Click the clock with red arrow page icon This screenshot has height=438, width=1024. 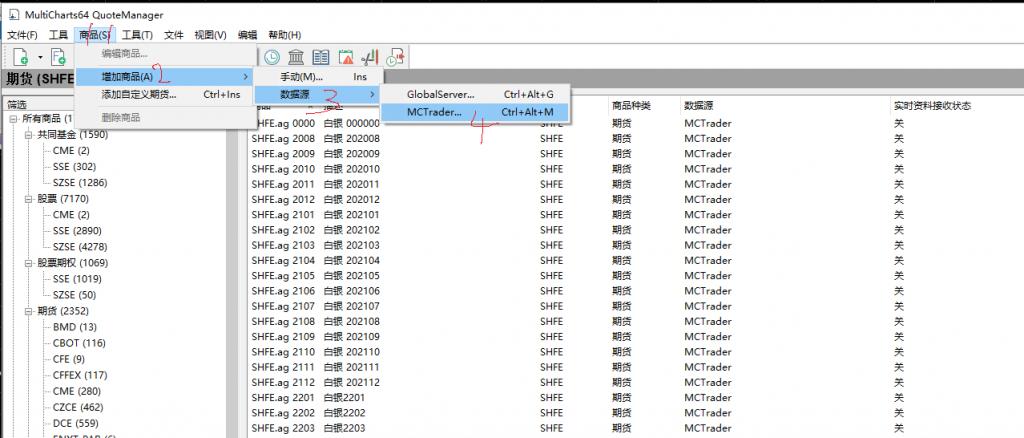(394, 57)
